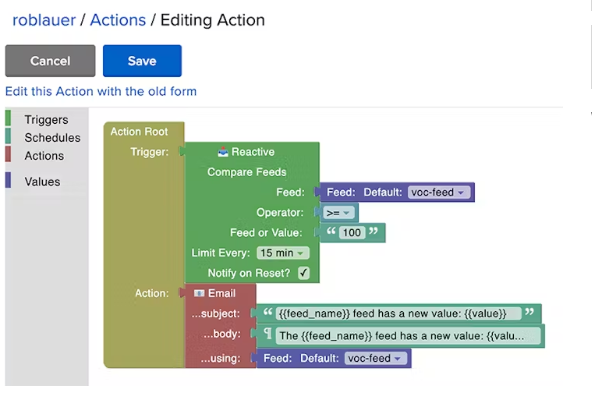Click the paragraph icon on the body block
The width and height of the screenshot is (592, 409).
[x=268, y=333]
